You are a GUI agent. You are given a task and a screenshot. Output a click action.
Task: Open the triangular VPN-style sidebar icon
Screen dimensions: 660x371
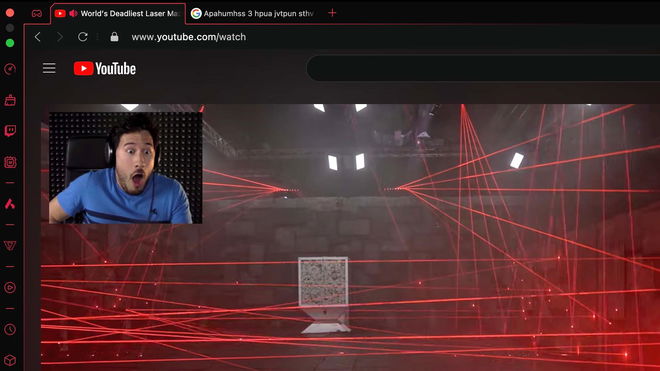click(x=10, y=246)
